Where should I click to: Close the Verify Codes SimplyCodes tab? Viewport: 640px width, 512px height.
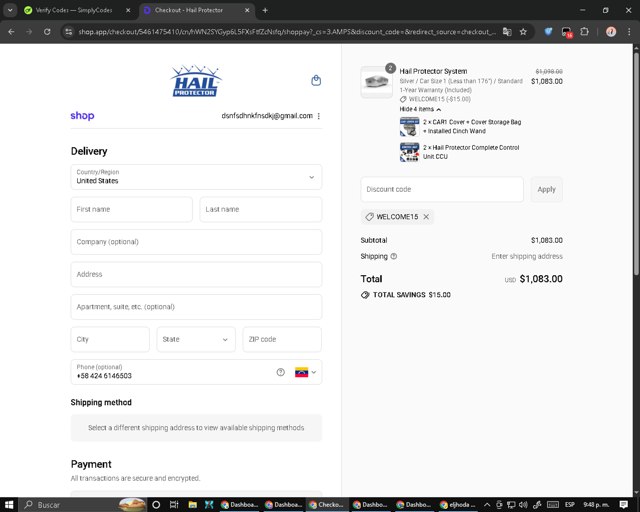[x=128, y=10]
